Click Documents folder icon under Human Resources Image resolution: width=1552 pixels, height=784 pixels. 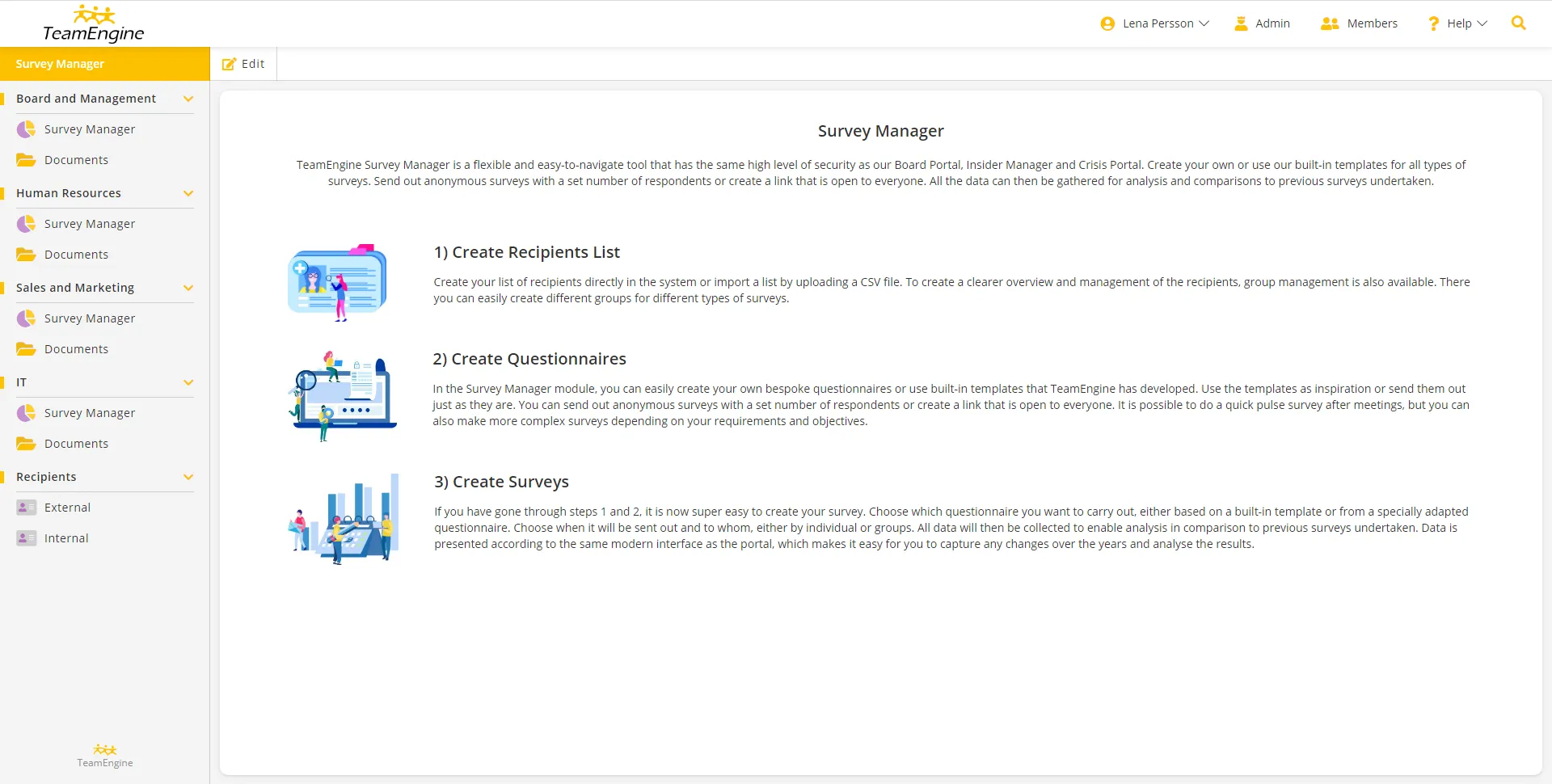coord(26,255)
